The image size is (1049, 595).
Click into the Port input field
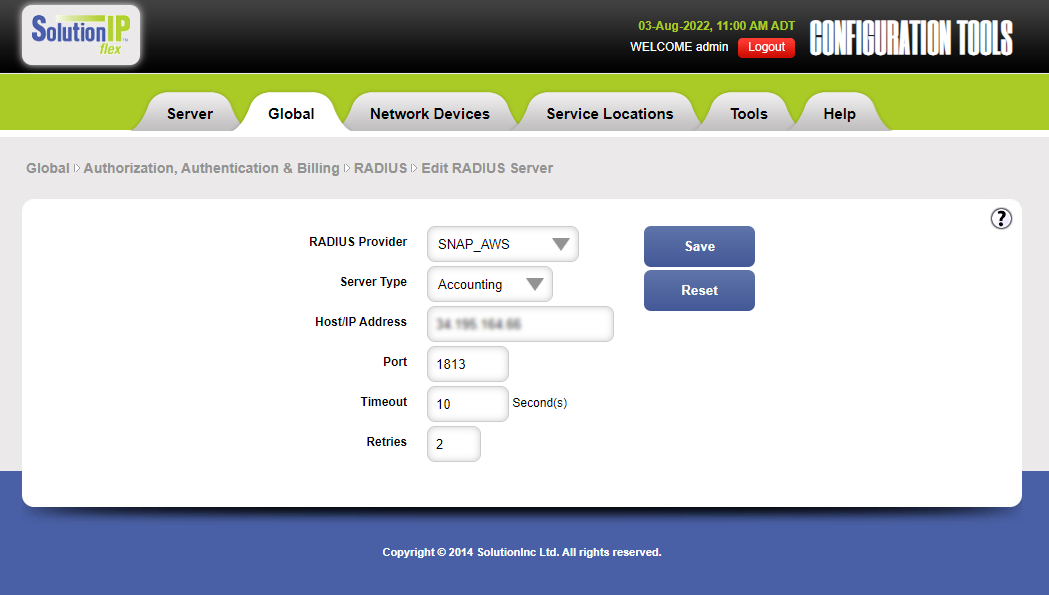pyautogui.click(x=467, y=364)
